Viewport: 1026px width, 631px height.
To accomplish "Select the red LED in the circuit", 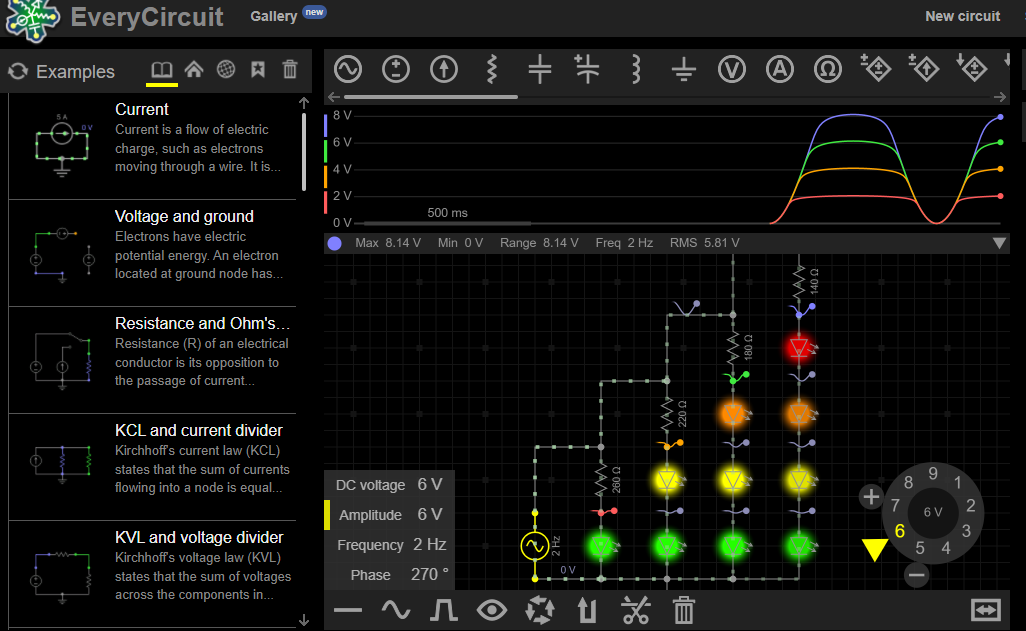I will tap(799, 348).
